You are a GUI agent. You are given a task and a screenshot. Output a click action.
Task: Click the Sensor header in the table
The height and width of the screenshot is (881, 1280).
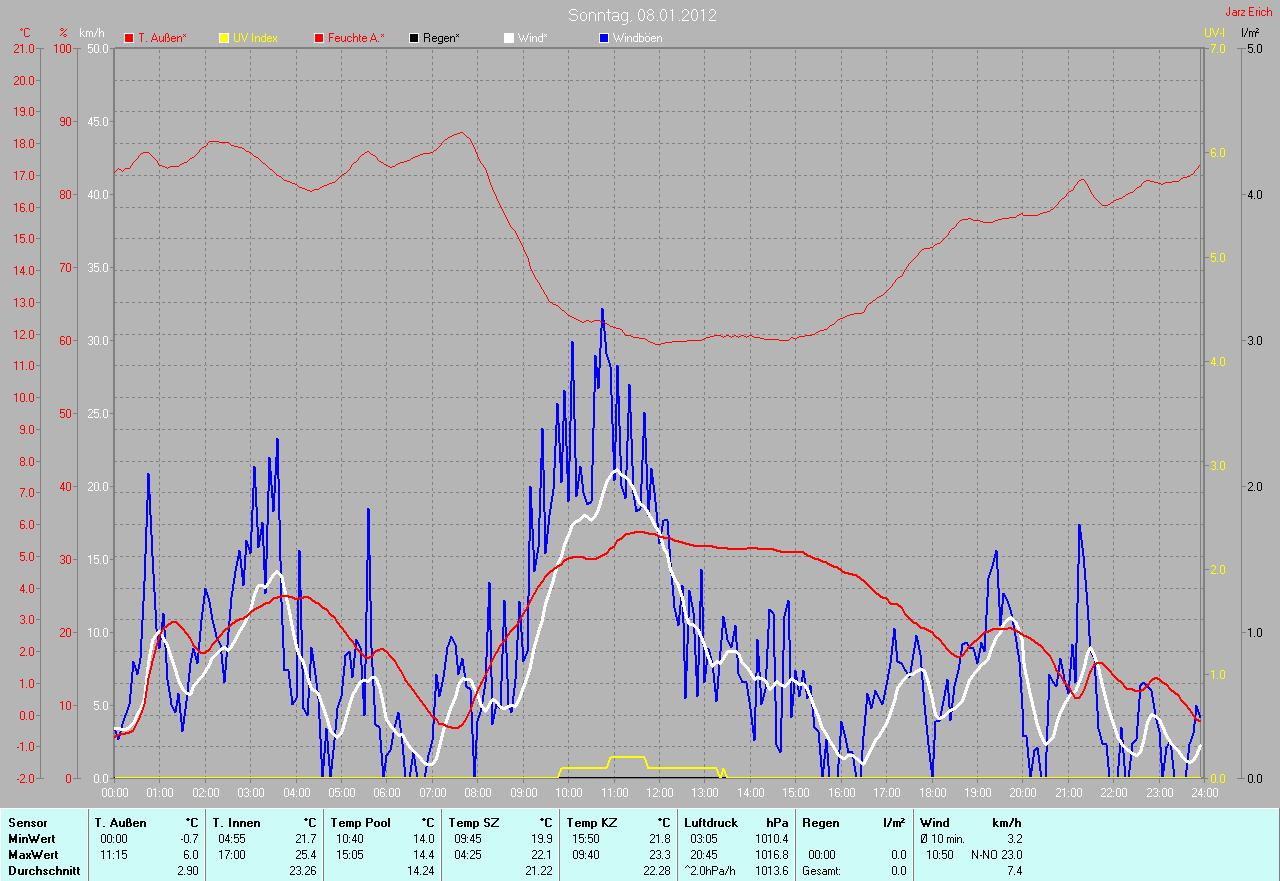point(27,822)
